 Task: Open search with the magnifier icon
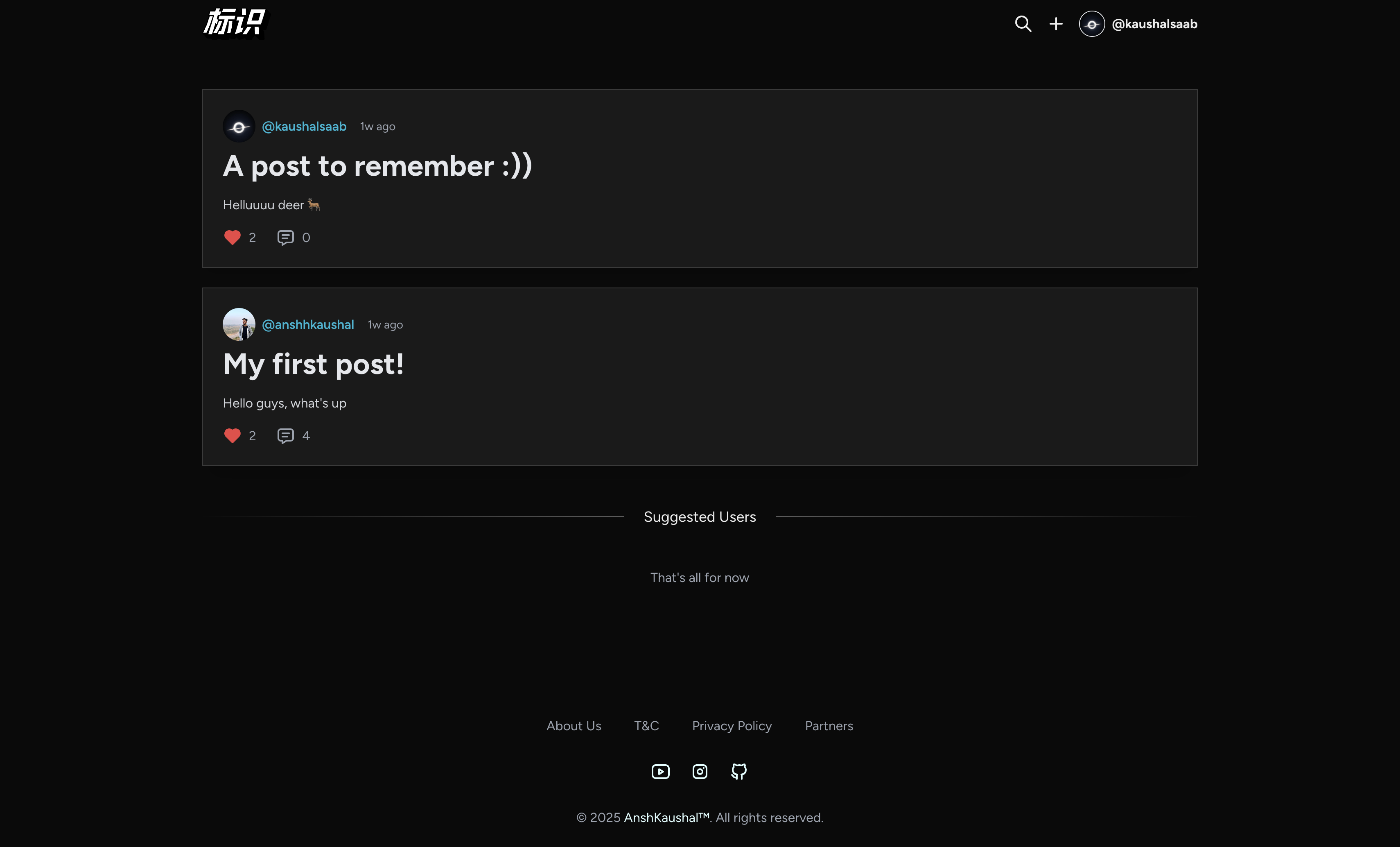point(1023,24)
